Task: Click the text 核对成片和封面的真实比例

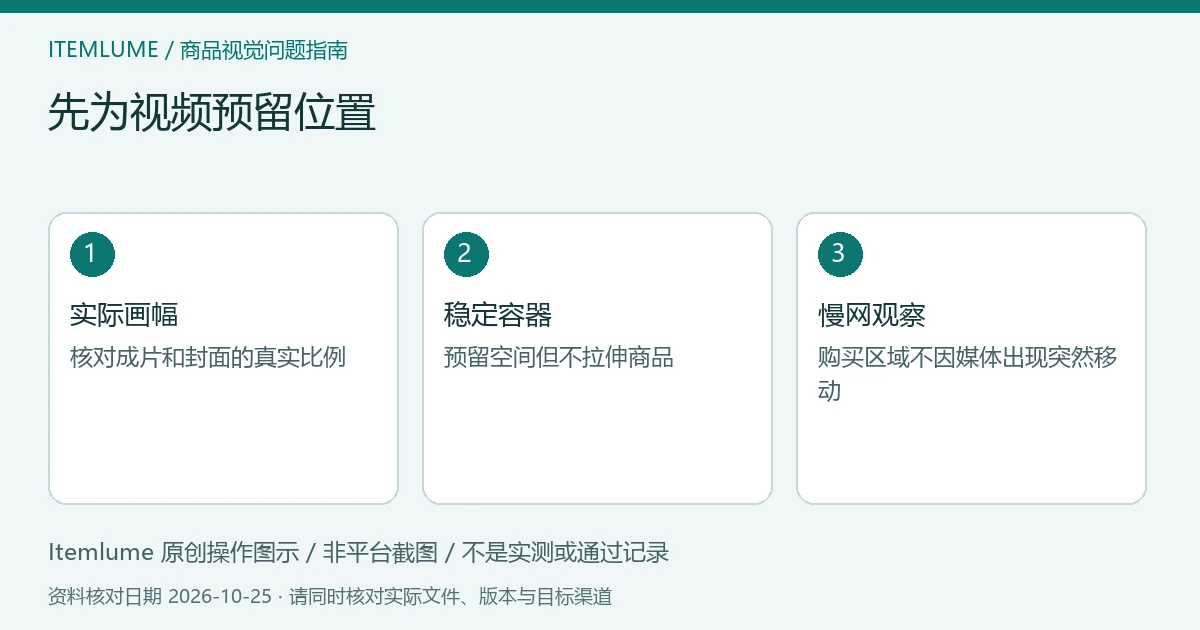Action: click(x=208, y=357)
